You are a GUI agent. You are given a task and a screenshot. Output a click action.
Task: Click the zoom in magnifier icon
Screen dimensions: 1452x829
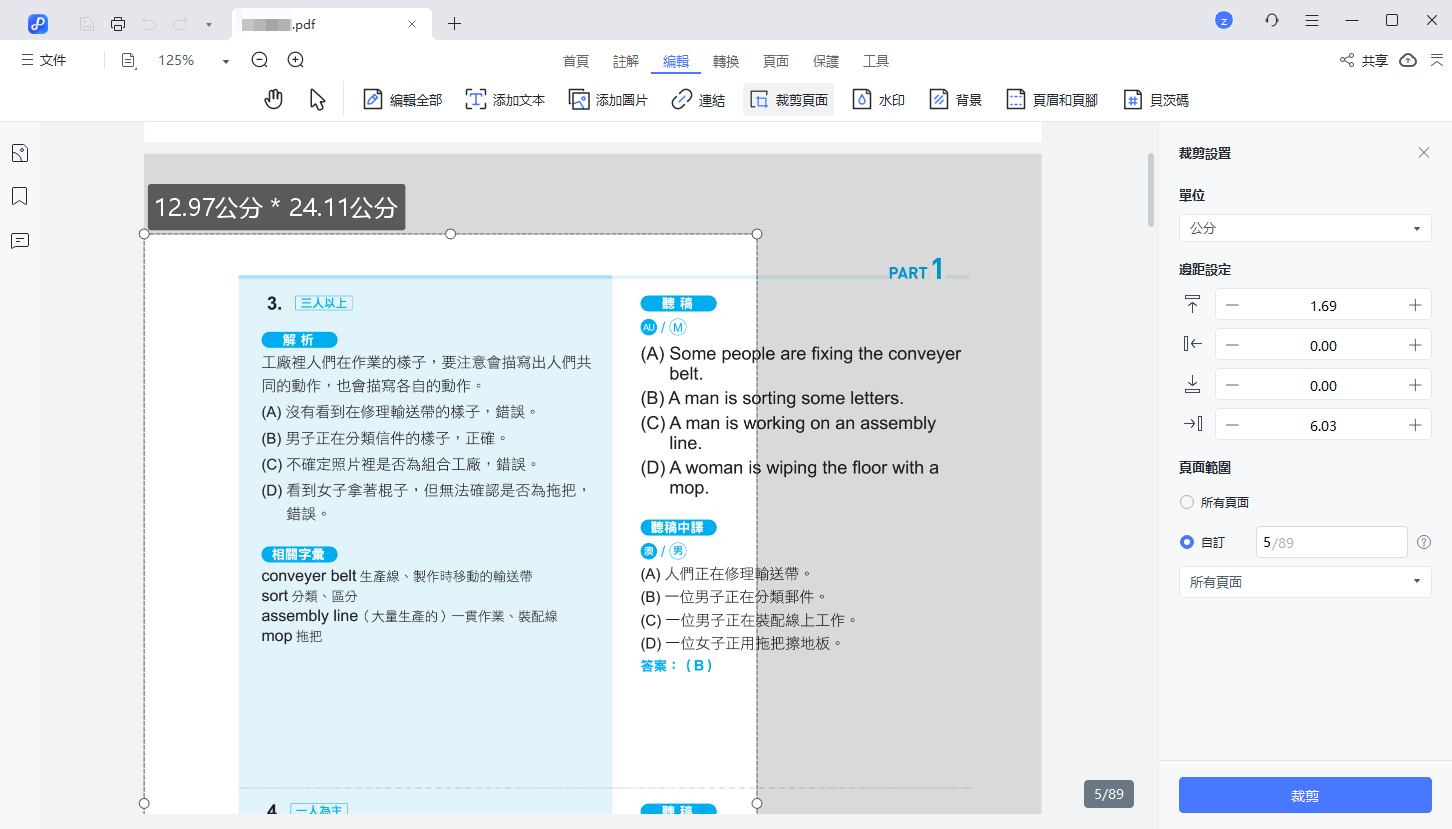295,60
